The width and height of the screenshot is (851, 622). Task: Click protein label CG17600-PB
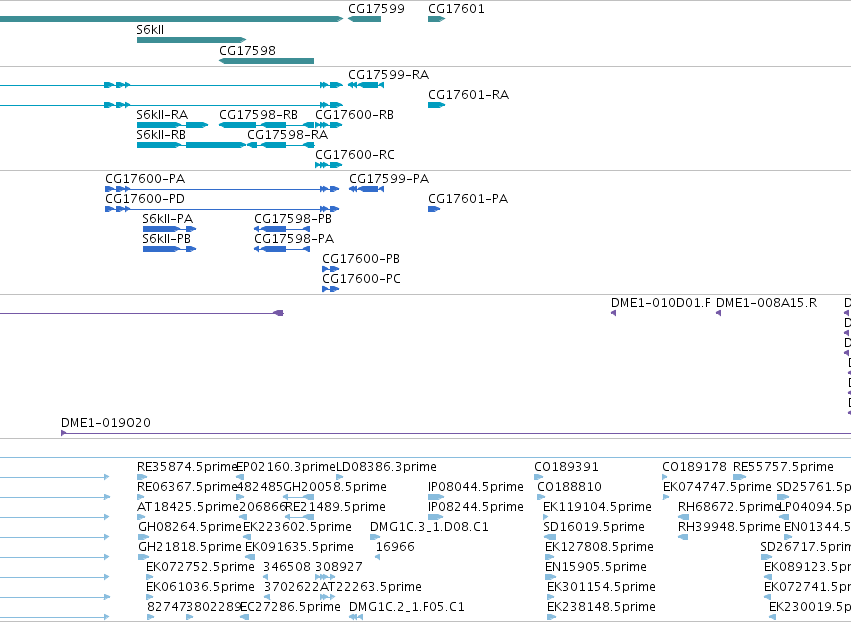pyautogui.click(x=361, y=259)
